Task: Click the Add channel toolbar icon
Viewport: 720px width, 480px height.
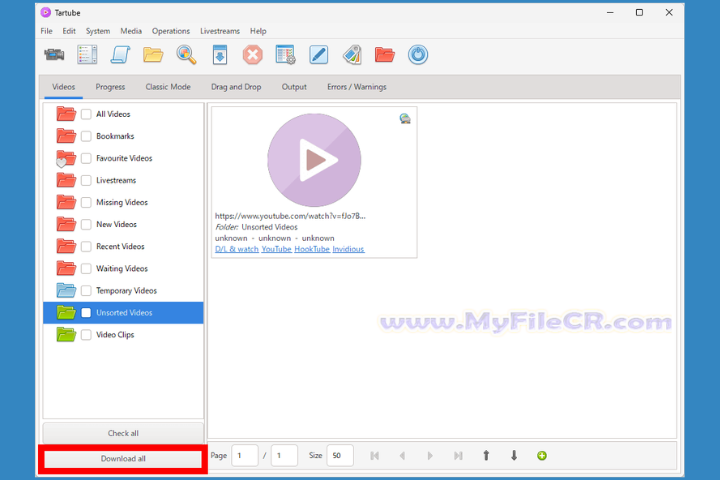Action: 87,55
